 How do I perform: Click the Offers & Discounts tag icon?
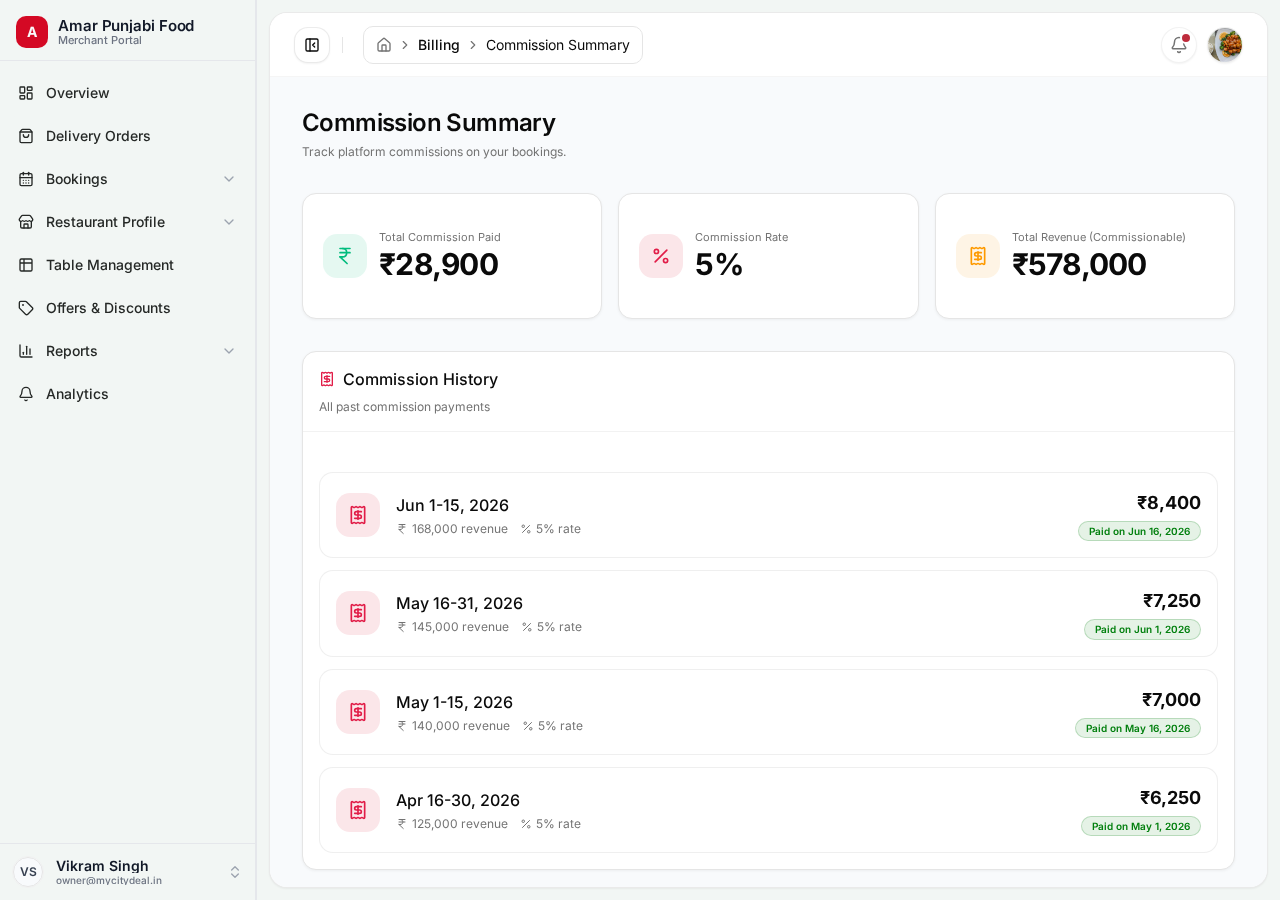[26, 308]
